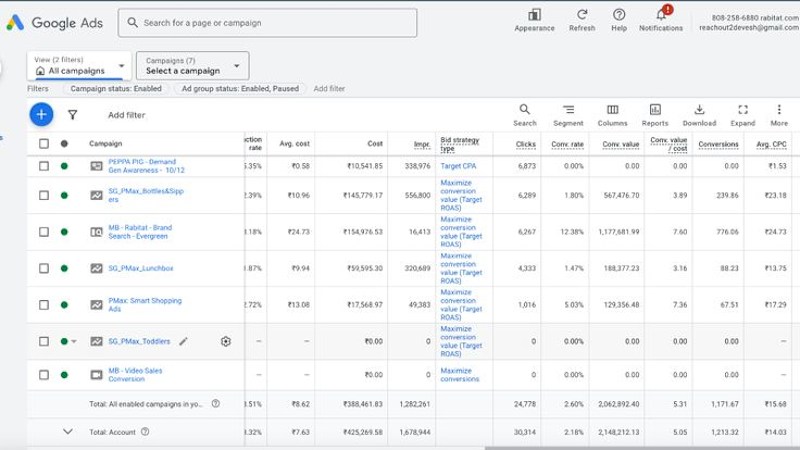Sort by the Cost column header
800x450 pixels.
click(x=375, y=143)
